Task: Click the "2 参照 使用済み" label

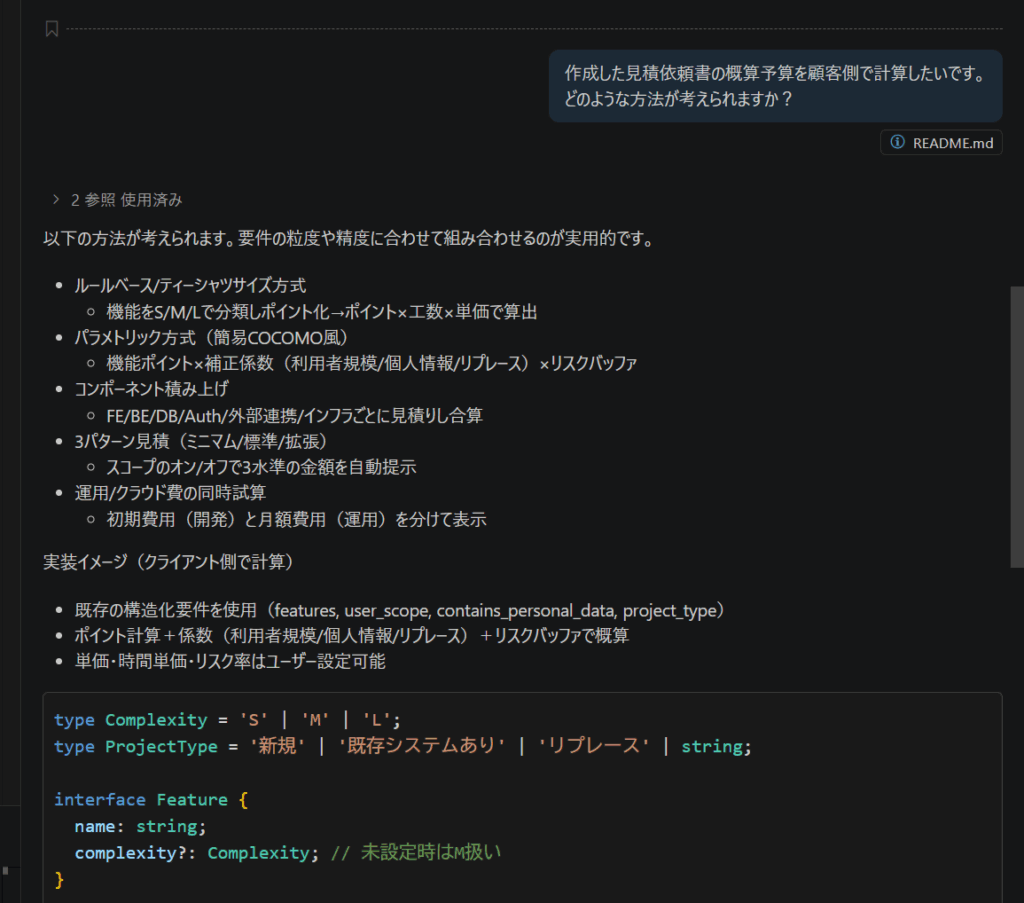Action: (126, 200)
